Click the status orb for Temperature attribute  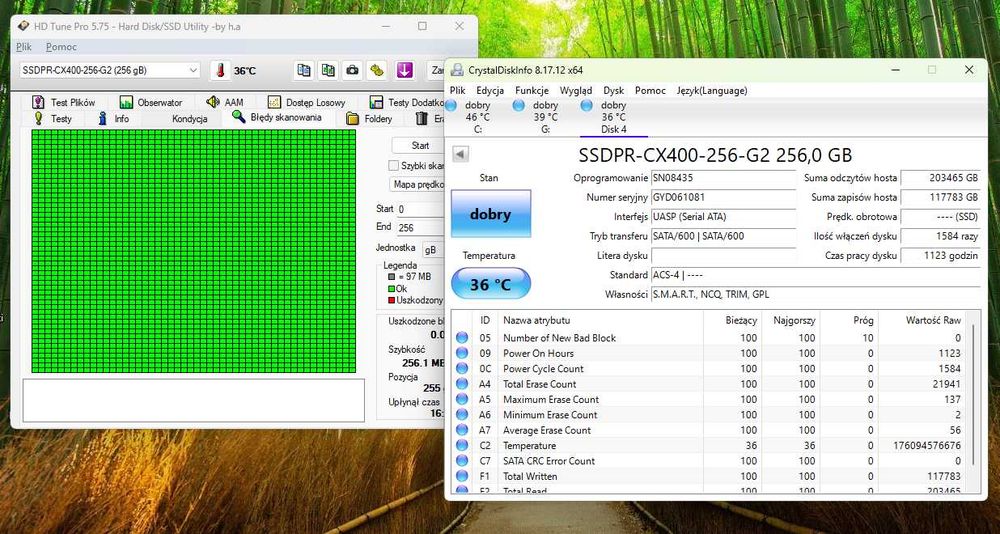(462, 445)
